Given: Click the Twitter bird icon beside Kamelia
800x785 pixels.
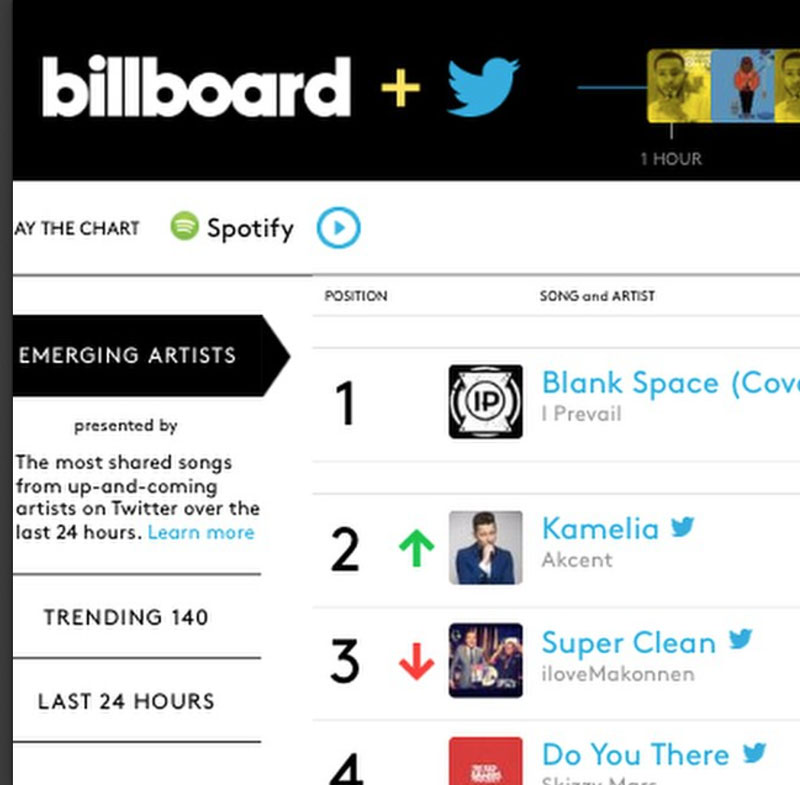Looking at the screenshot, I should (683, 527).
